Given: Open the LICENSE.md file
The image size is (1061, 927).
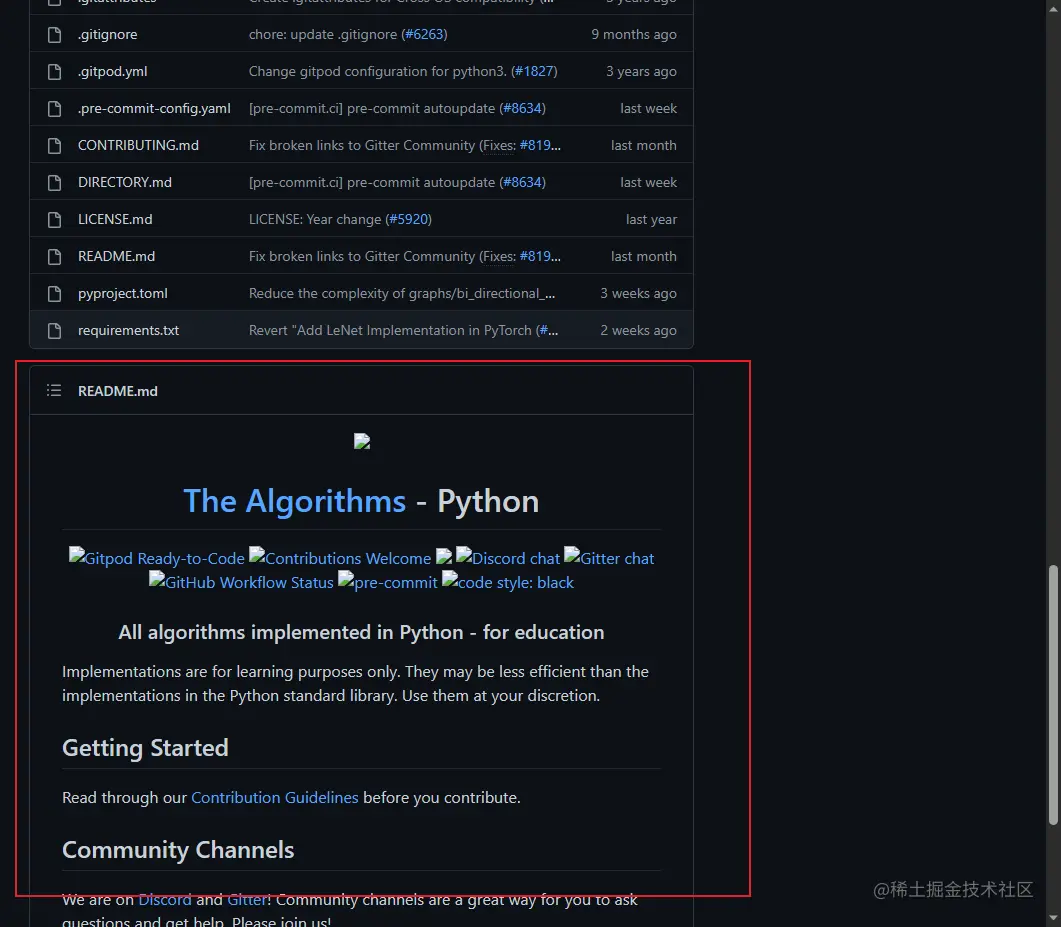Looking at the screenshot, I should point(115,219).
